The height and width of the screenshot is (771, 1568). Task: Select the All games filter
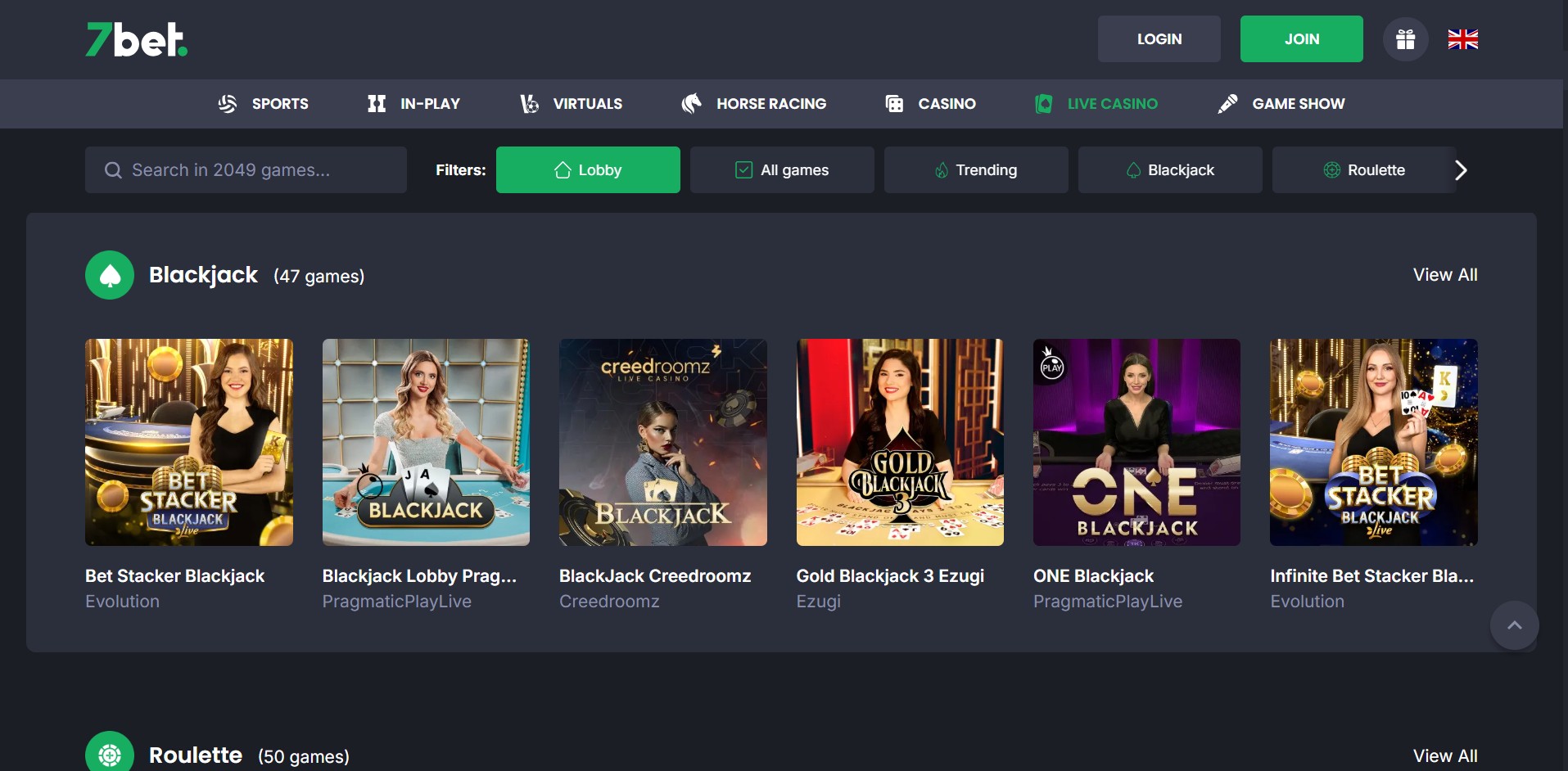coord(782,170)
